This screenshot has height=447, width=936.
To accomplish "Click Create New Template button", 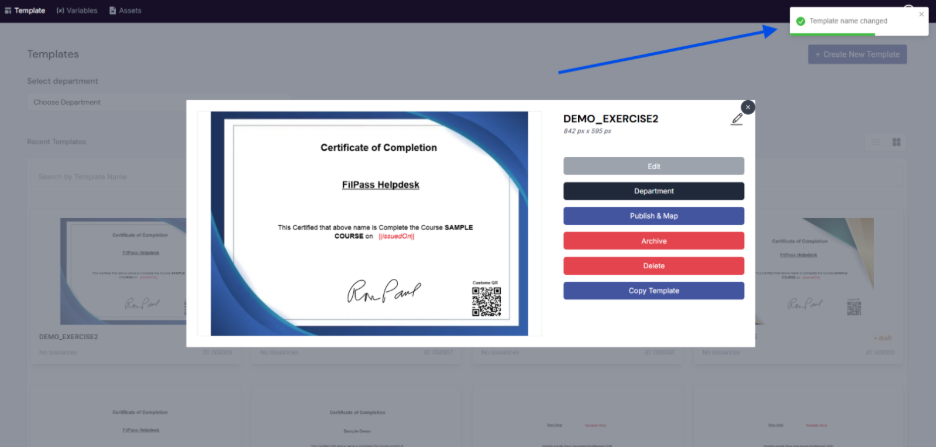I will [x=857, y=54].
